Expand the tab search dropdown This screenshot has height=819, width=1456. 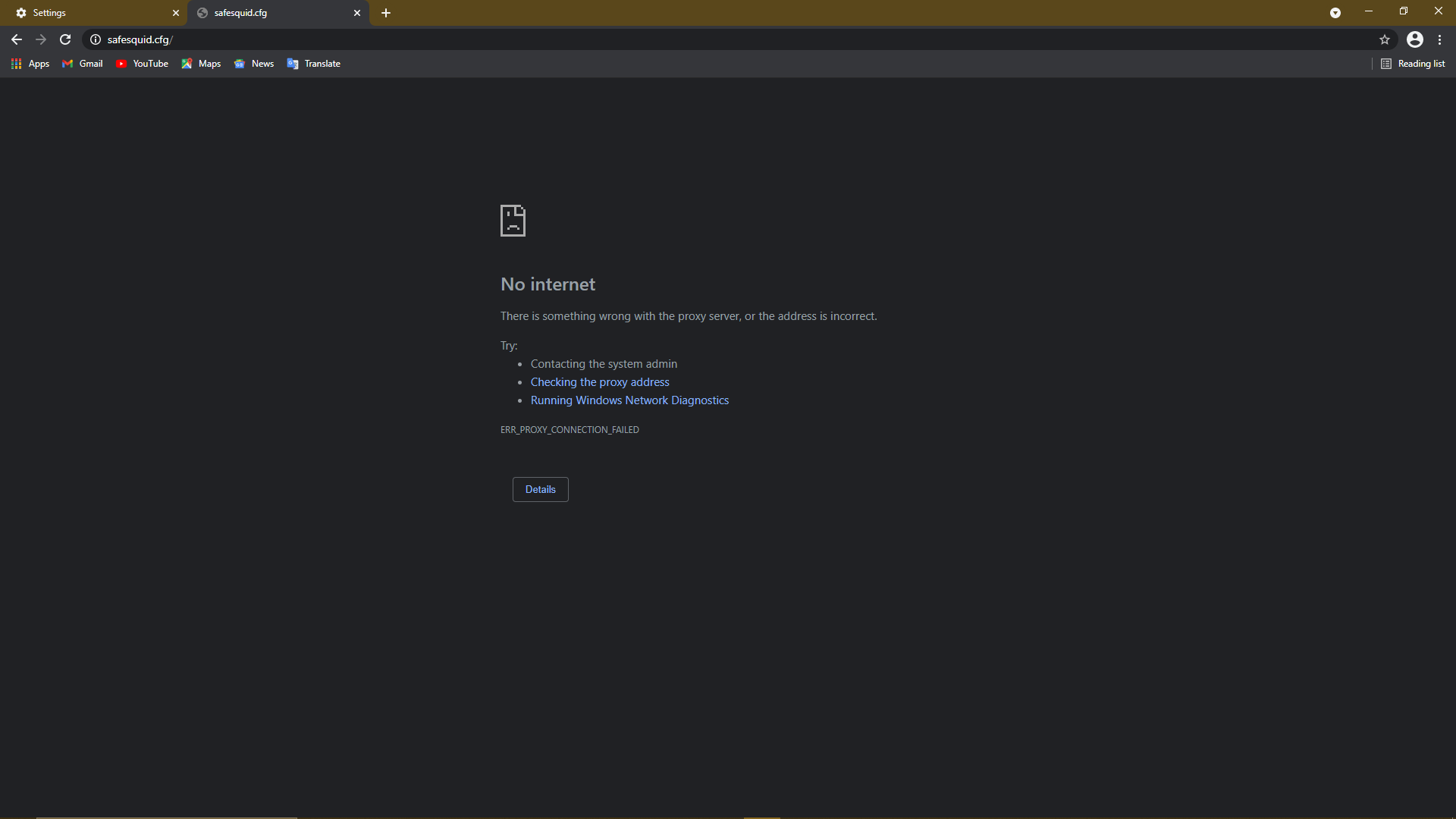point(1335,13)
